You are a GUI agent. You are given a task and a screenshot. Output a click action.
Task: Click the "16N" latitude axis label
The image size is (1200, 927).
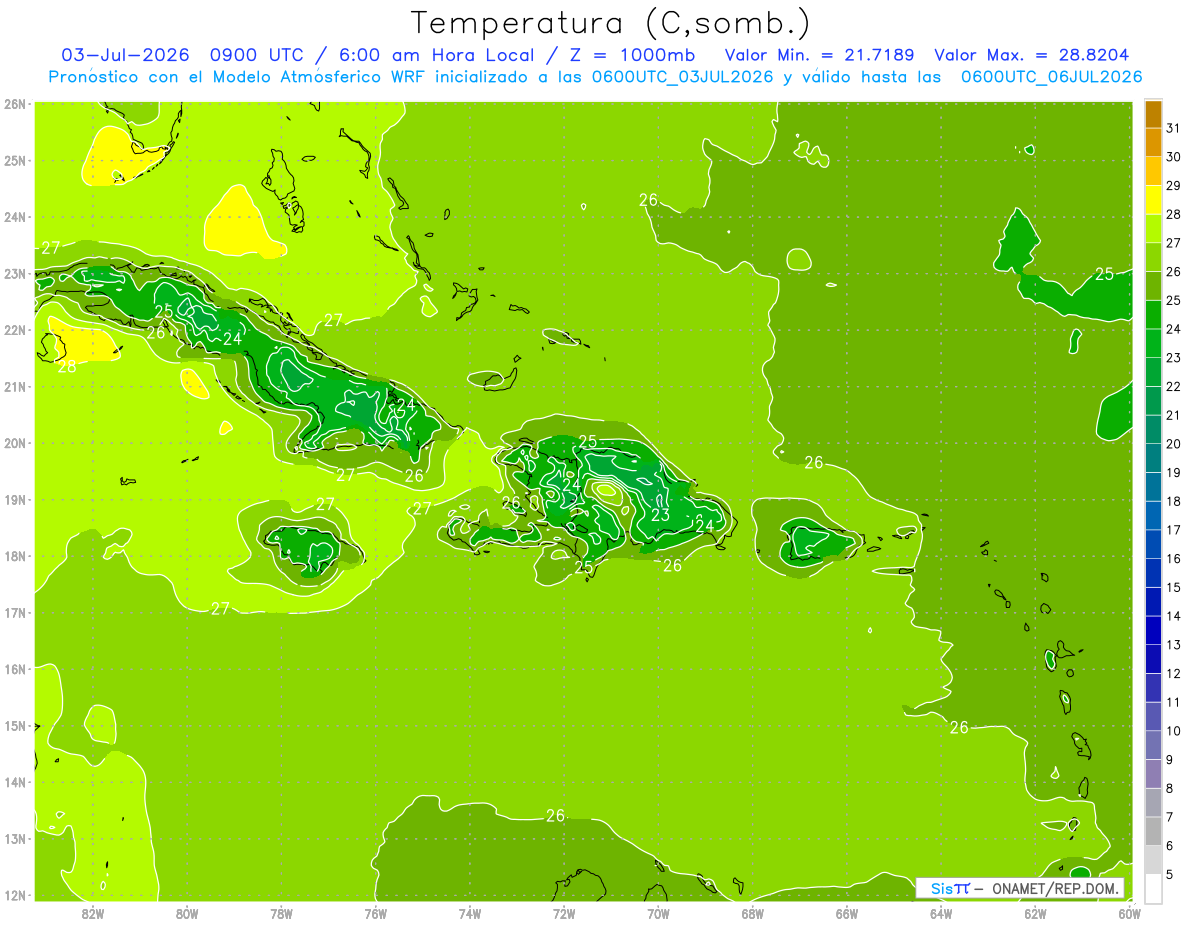(15, 669)
